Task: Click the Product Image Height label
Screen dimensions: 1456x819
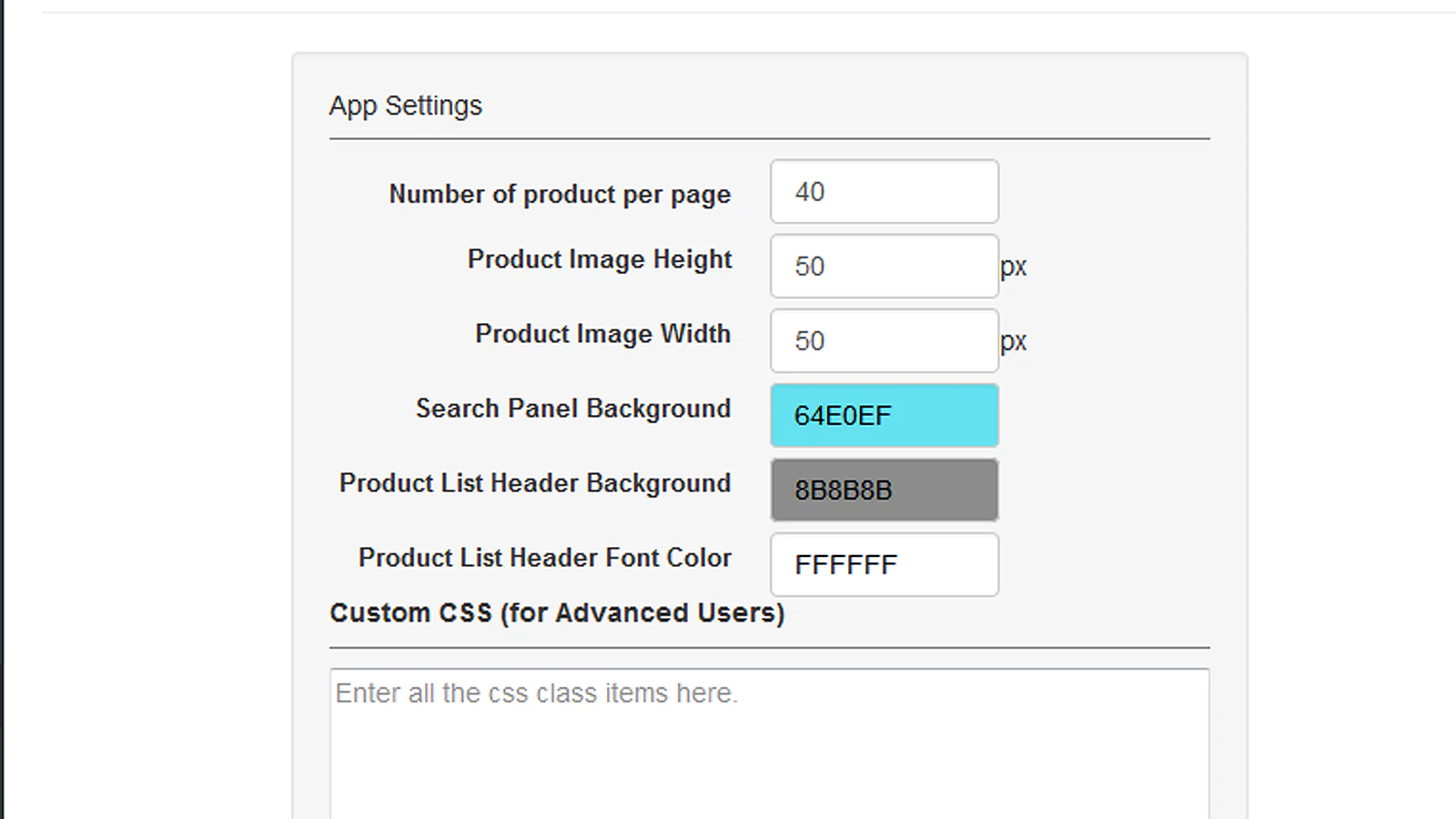Action: [599, 259]
